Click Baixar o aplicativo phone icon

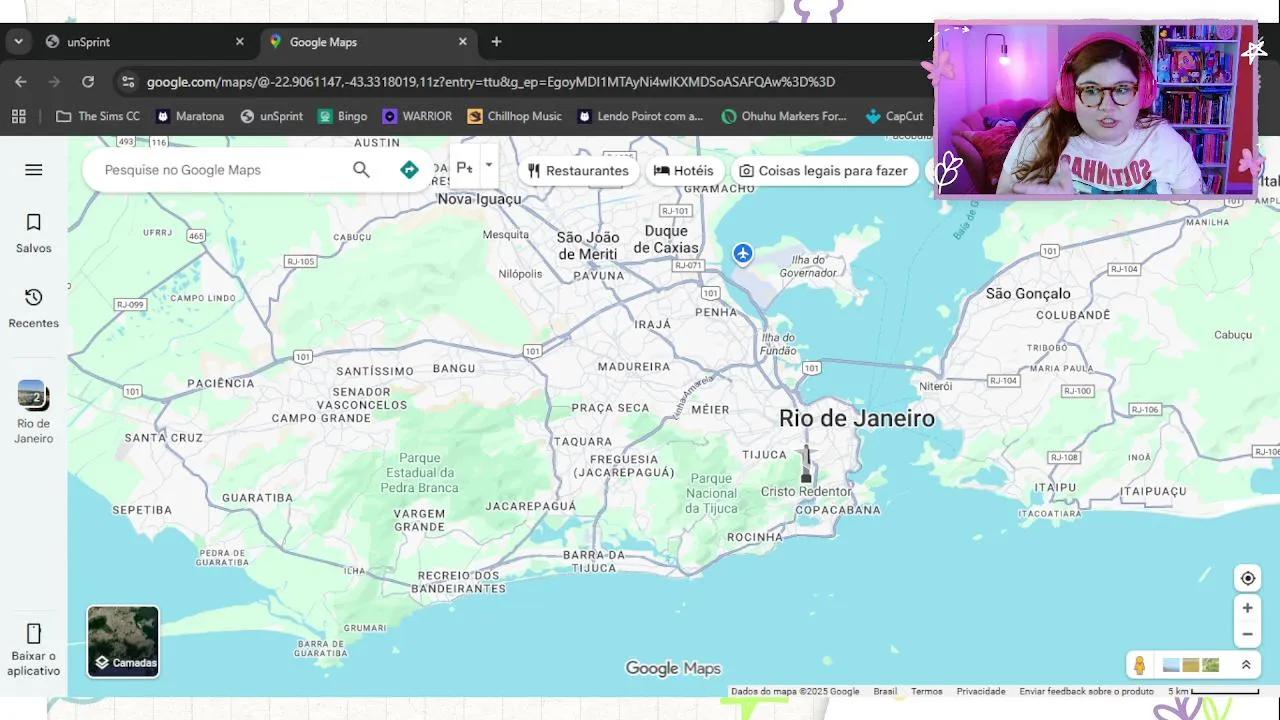33,633
